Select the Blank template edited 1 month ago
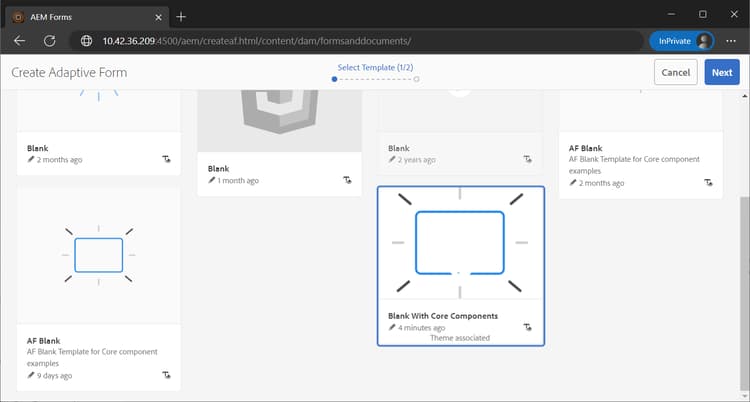 tap(279, 143)
